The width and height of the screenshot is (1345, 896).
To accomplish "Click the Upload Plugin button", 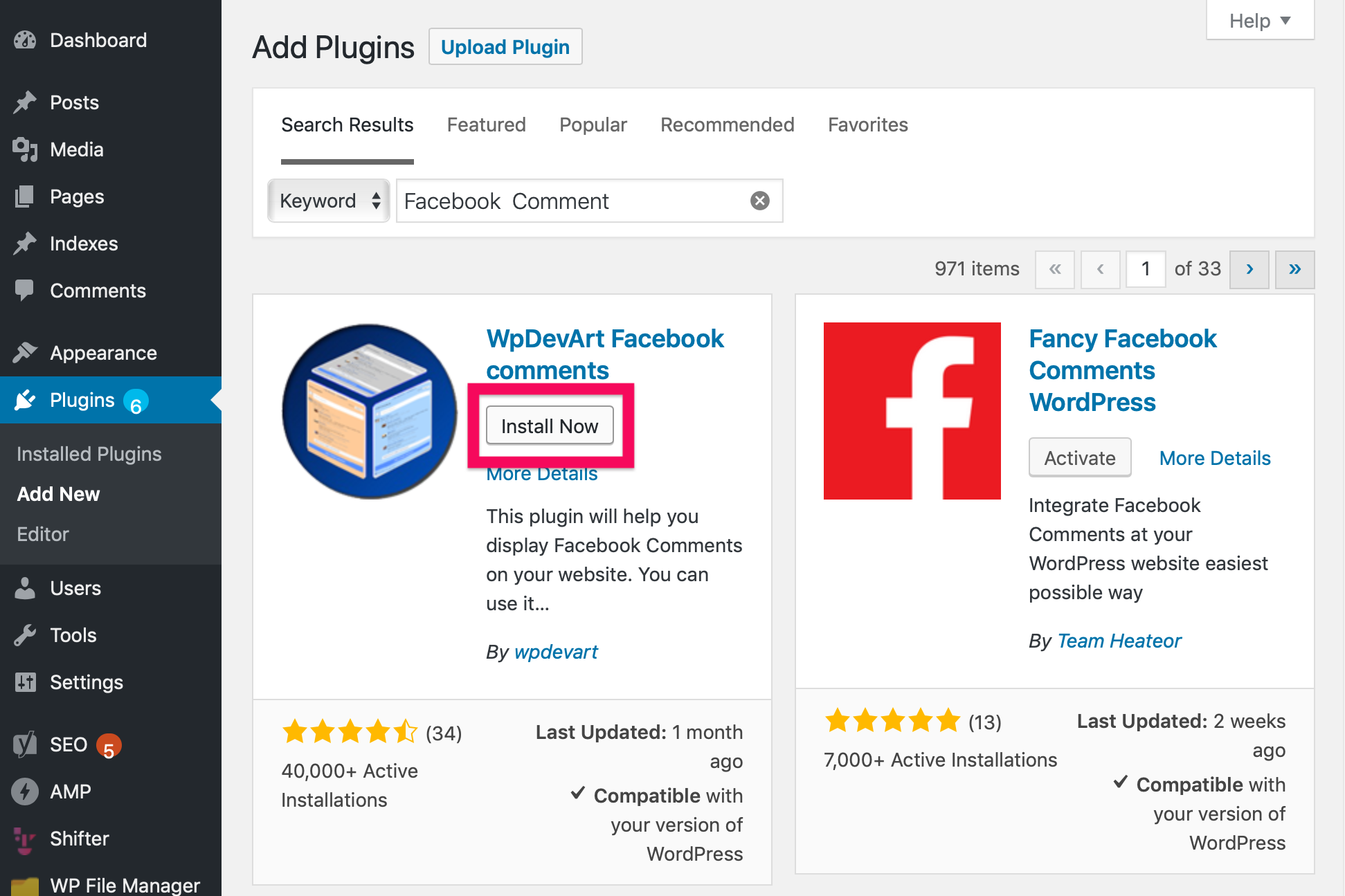I will tap(505, 47).
